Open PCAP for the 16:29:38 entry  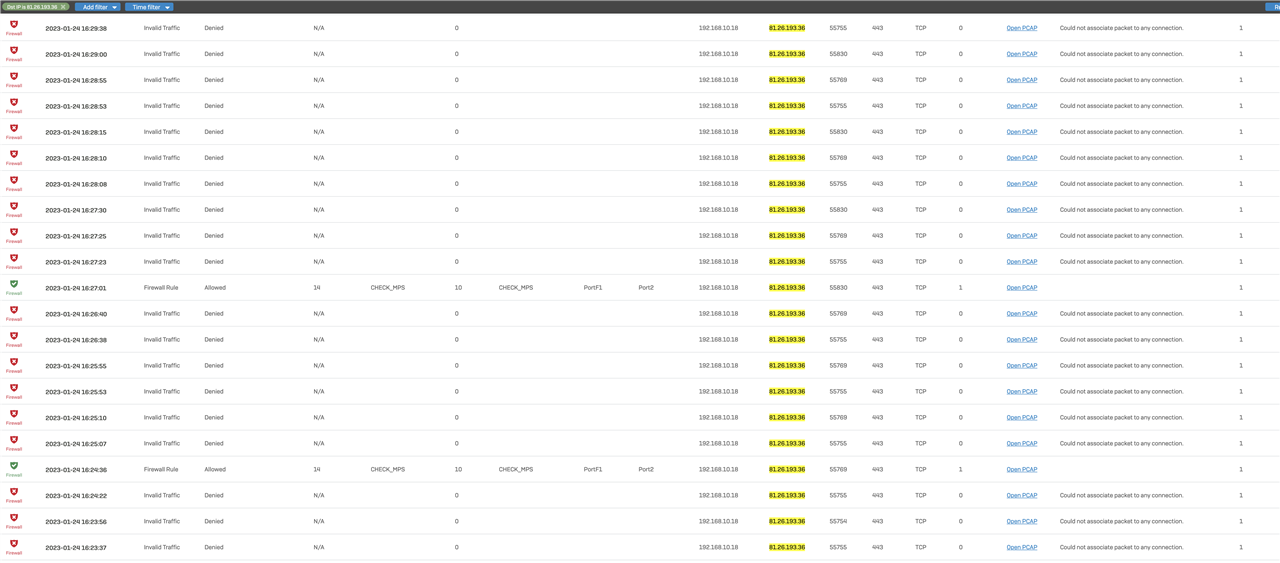pyautogui.click(x=1021, y=28)
